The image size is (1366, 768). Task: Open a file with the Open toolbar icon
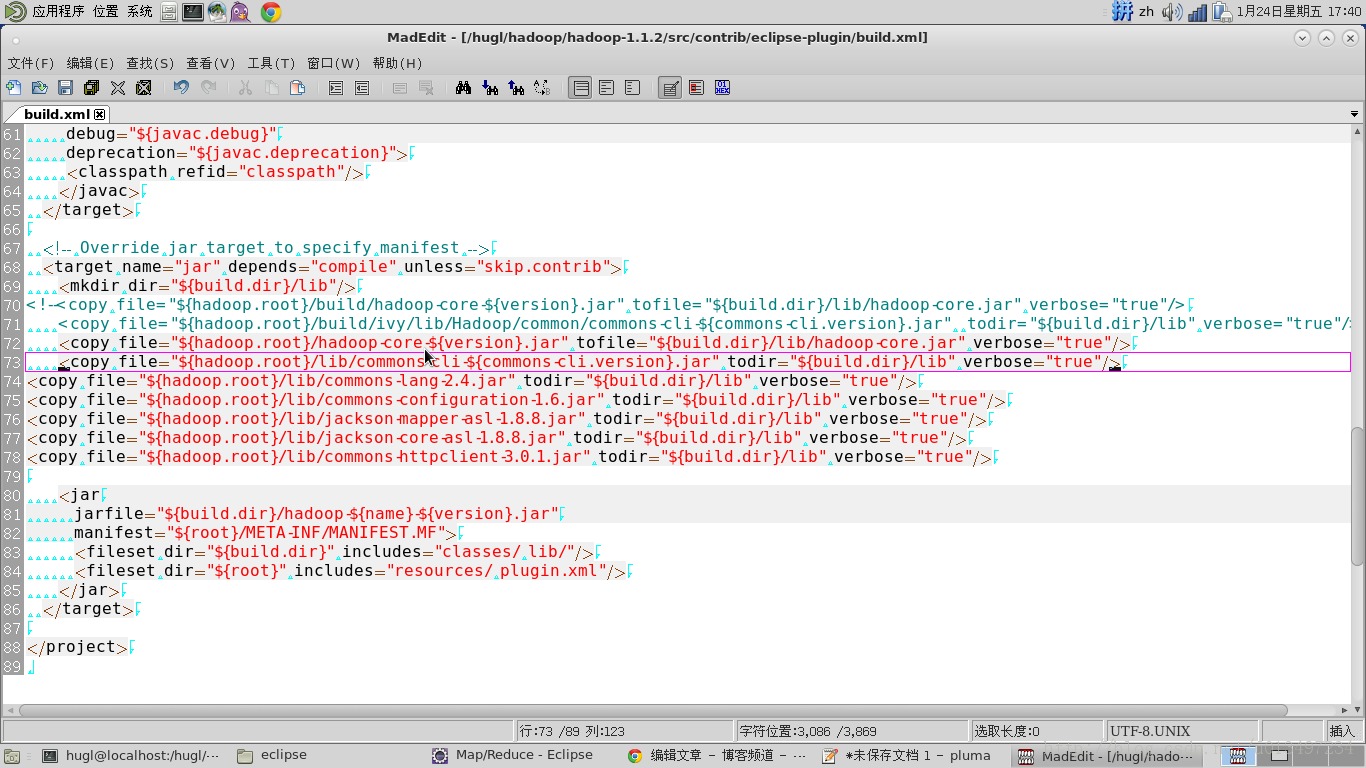pyautogui.click(x=40, y=87)
